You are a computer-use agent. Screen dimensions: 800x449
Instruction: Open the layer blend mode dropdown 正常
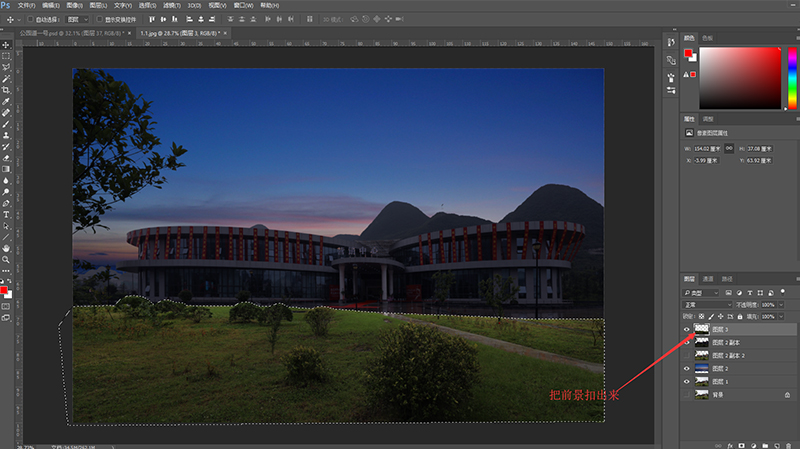[706, 304]
